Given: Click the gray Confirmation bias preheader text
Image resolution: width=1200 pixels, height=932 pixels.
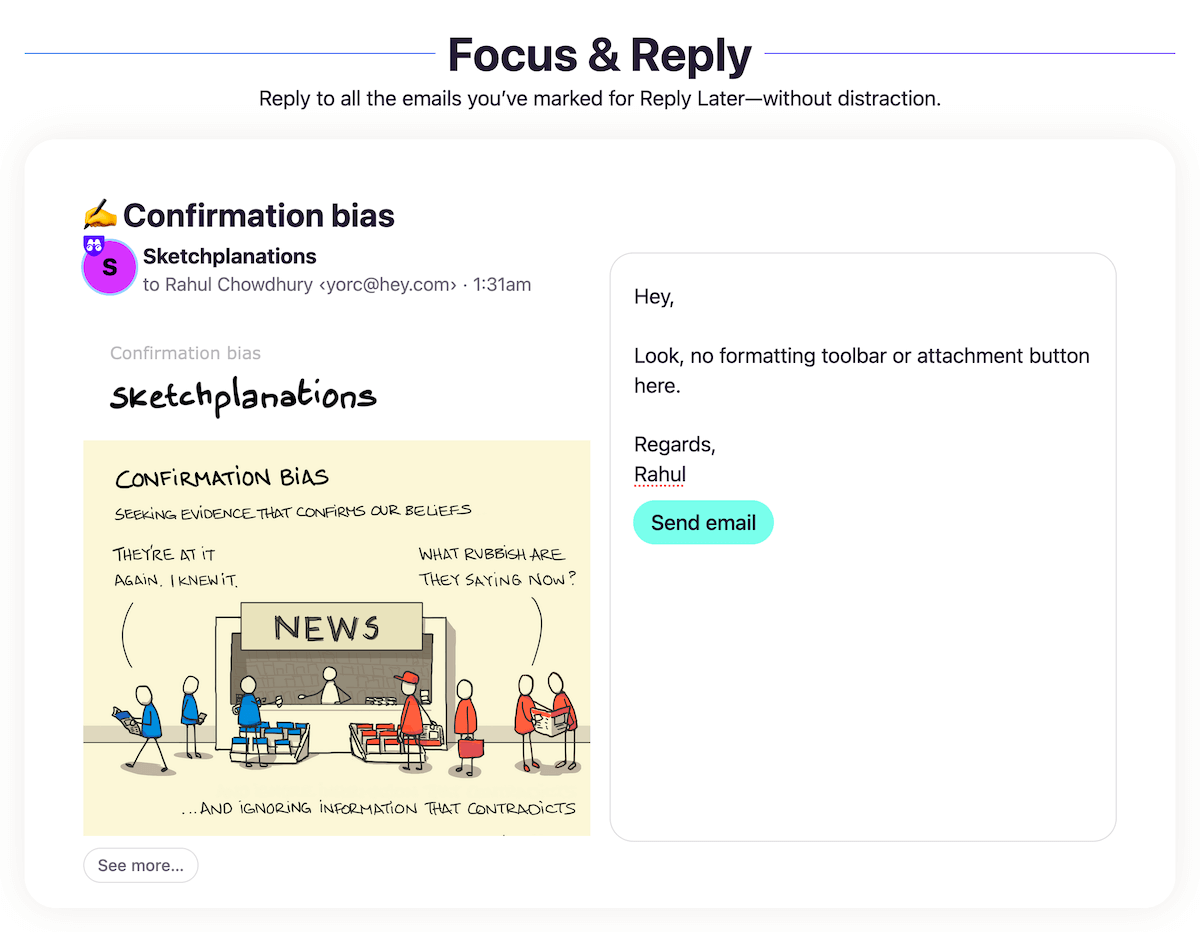Looking at the screenshot, I should (185, 353).
